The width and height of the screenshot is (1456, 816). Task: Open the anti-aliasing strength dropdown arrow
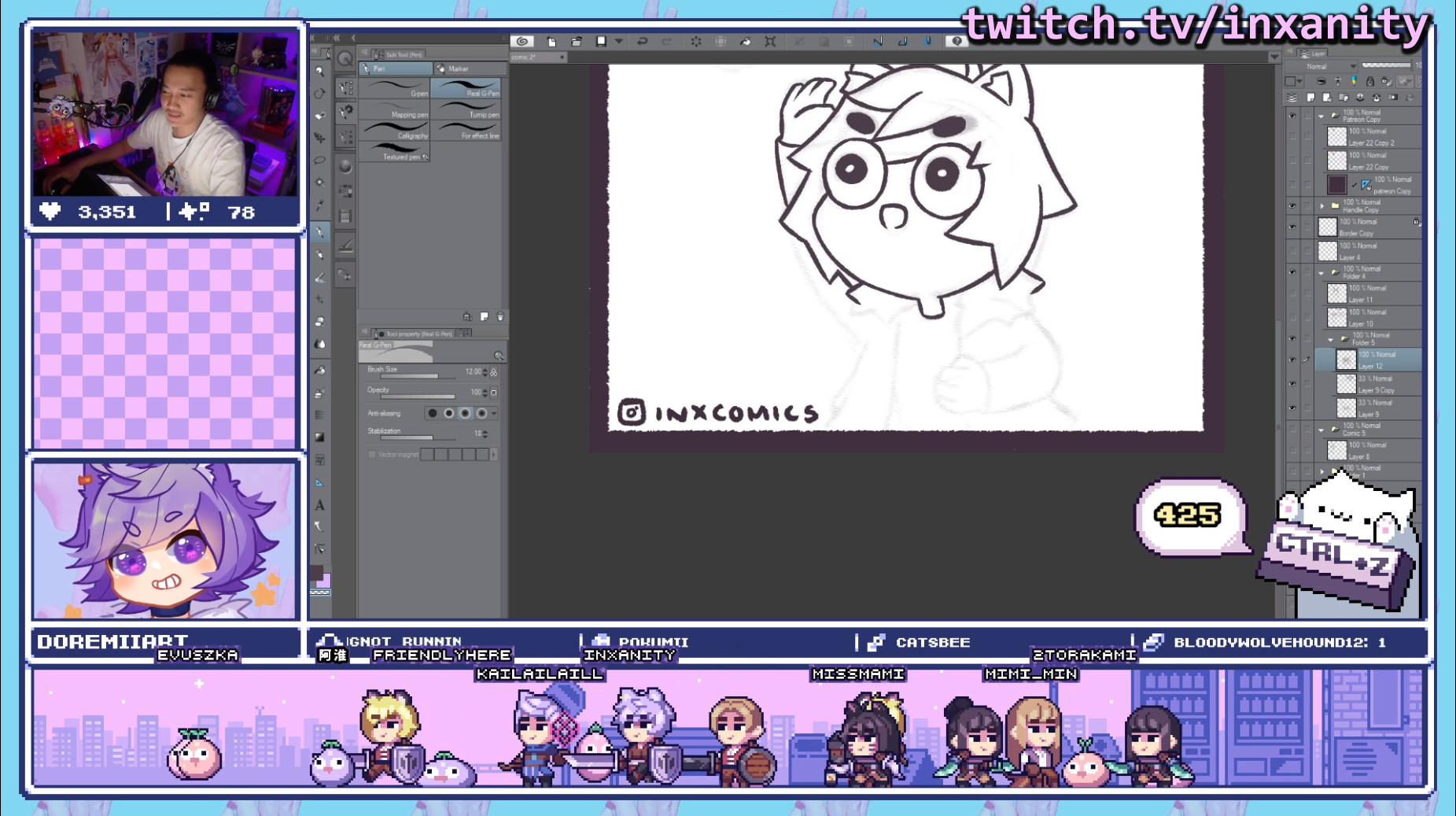493,413
